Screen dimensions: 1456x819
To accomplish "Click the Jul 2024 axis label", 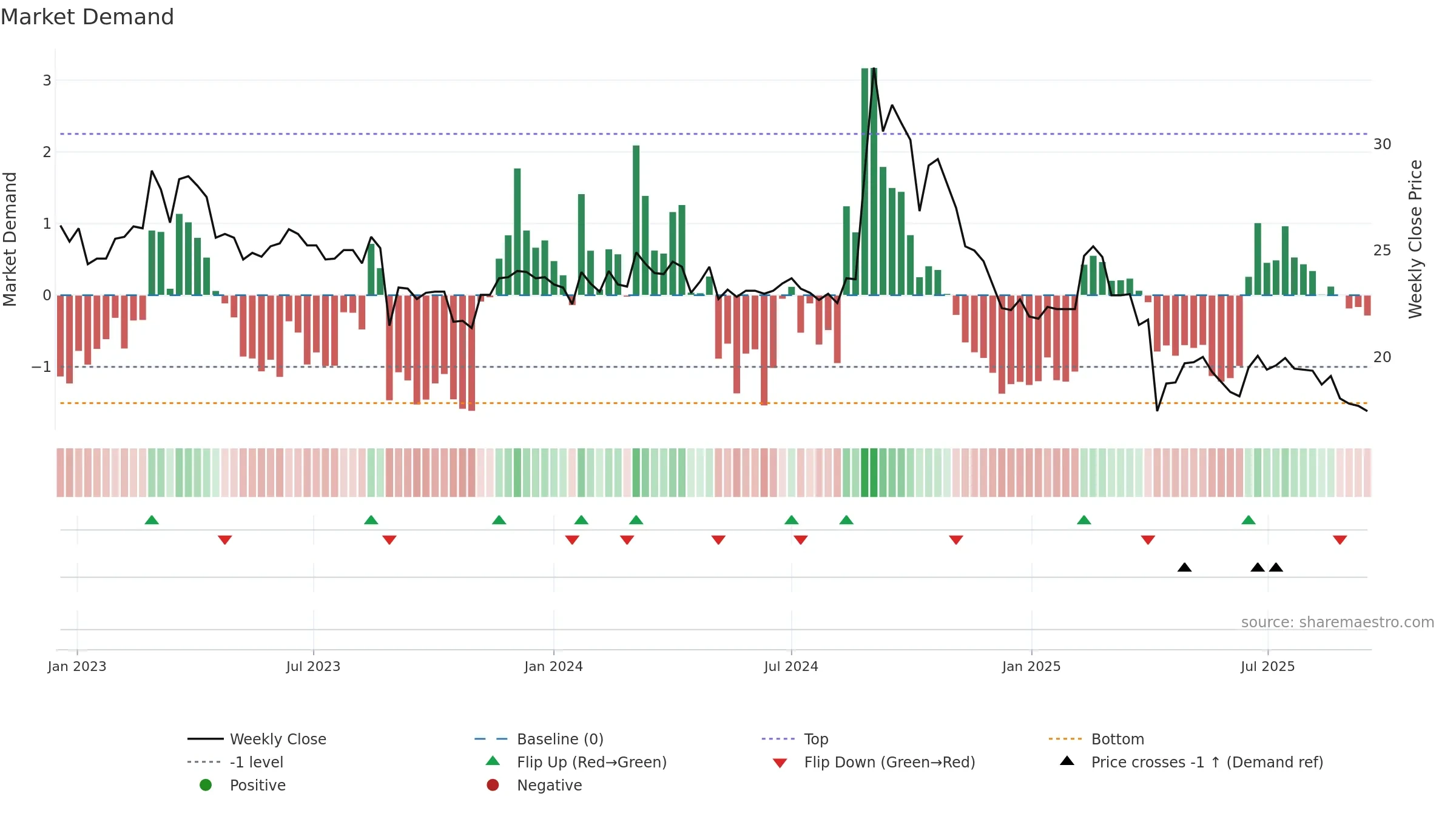I will [791, 667].
